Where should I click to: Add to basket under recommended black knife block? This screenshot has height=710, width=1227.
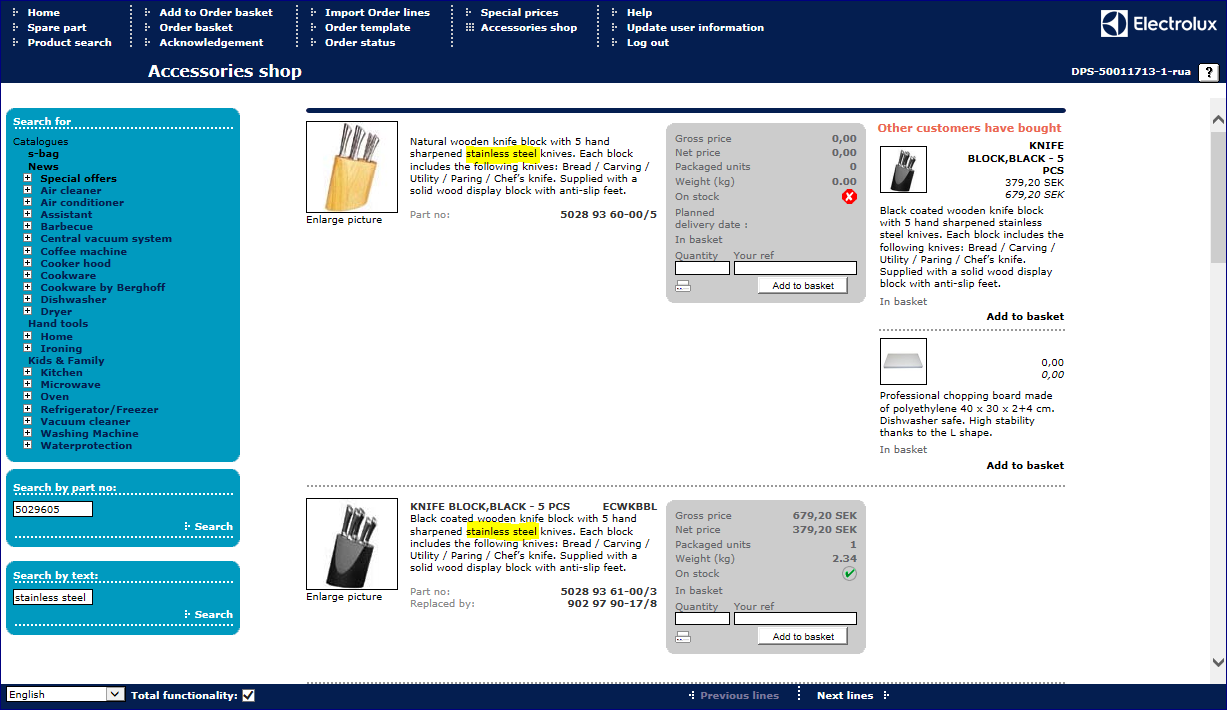point(1025,316)
